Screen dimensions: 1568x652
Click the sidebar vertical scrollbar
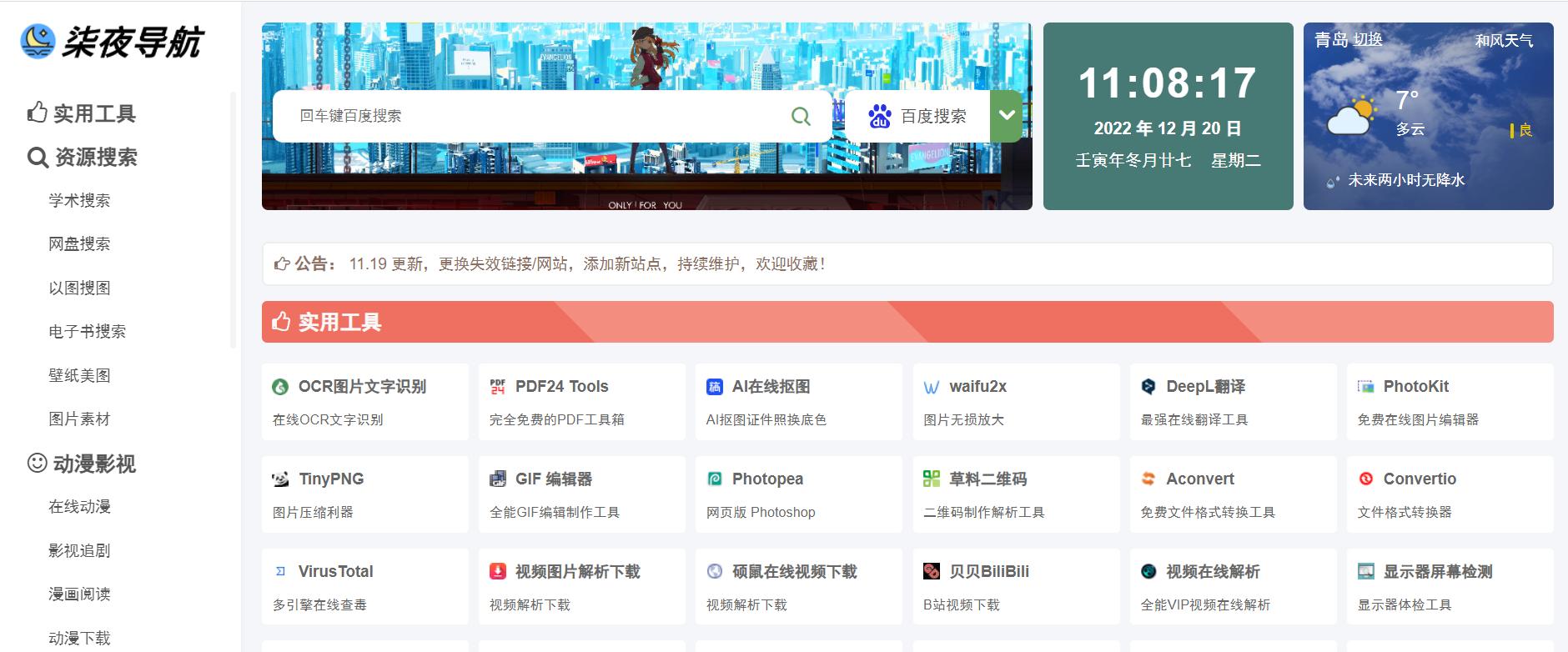pyautogui.click(x=234, y=219)
